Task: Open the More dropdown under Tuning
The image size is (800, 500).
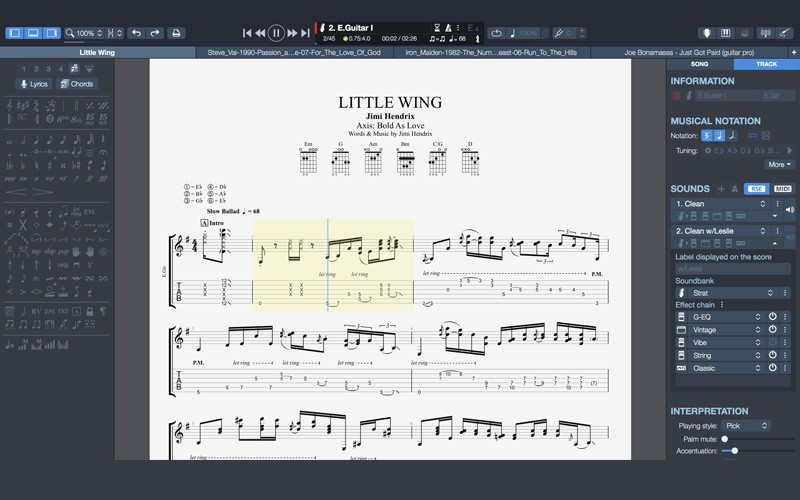Action: click(779, 164)
